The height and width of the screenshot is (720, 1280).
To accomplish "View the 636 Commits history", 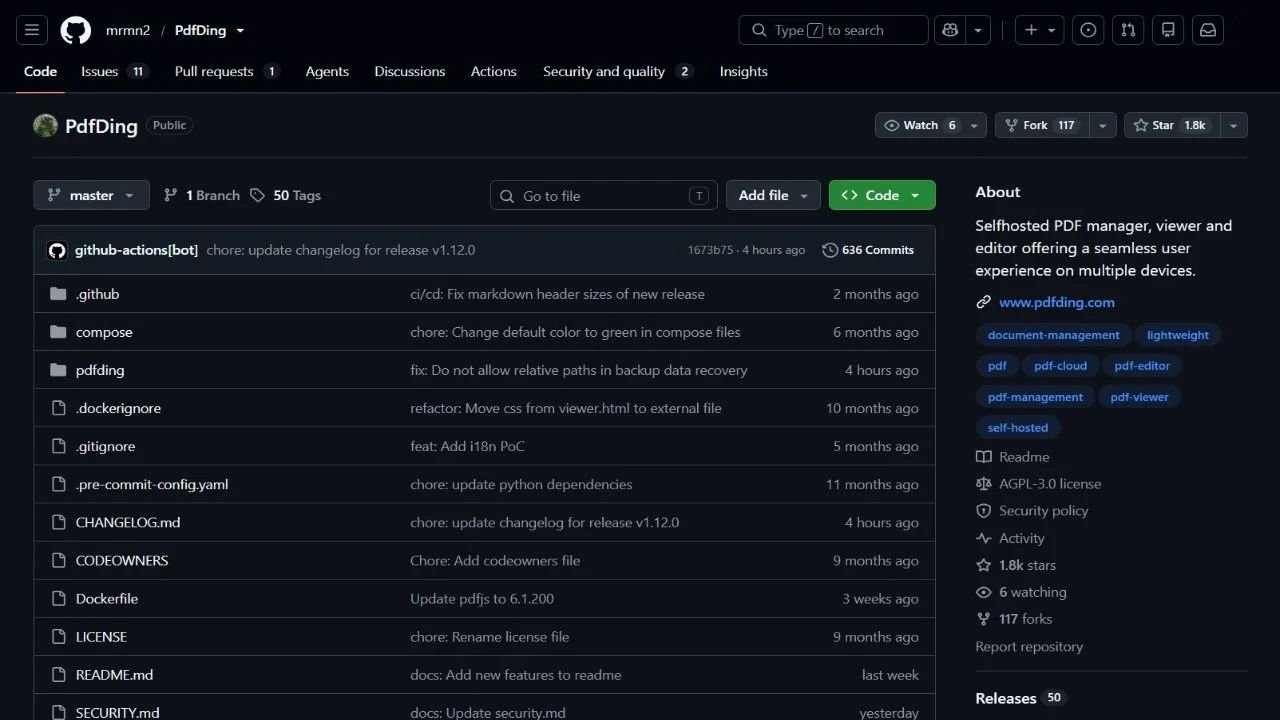I will point(868,250).
